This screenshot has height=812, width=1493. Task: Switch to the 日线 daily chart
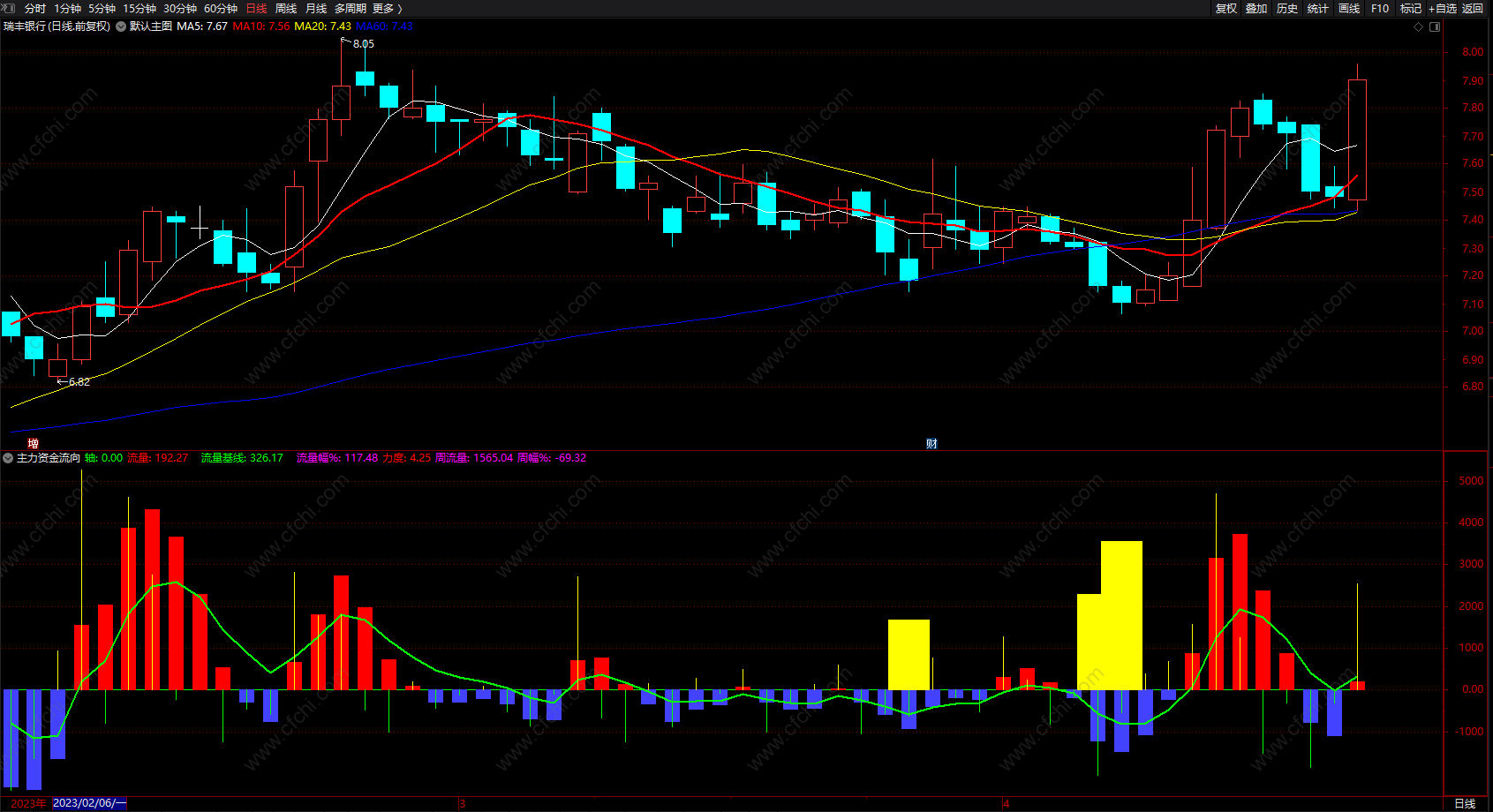click(256, 9)
